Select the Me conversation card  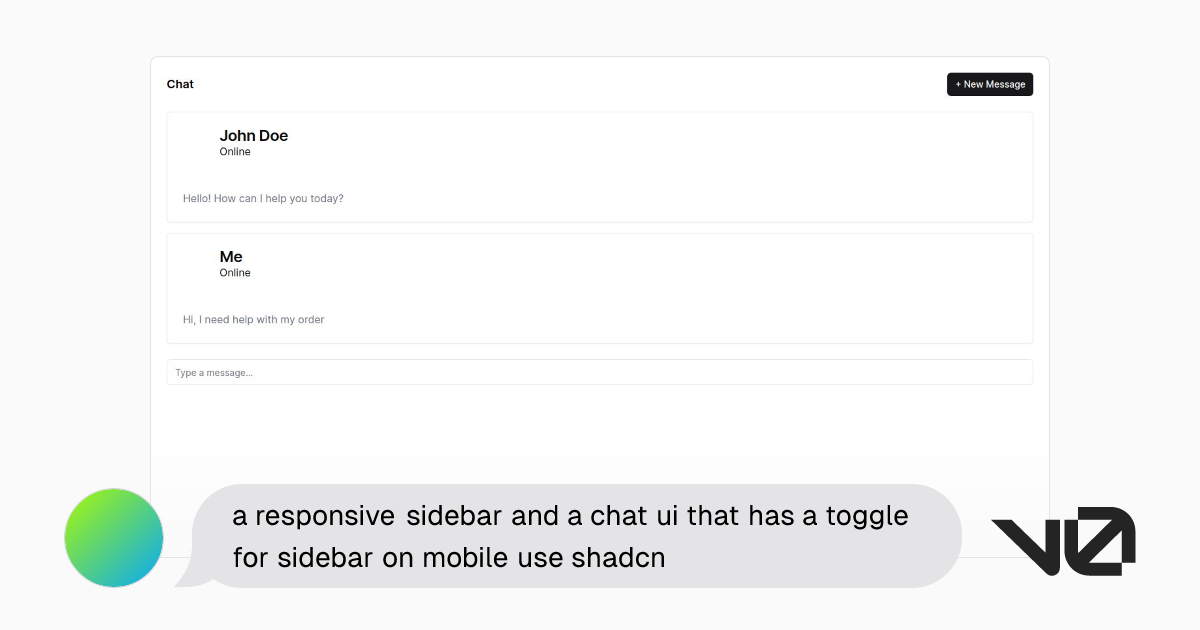[600, 288]
